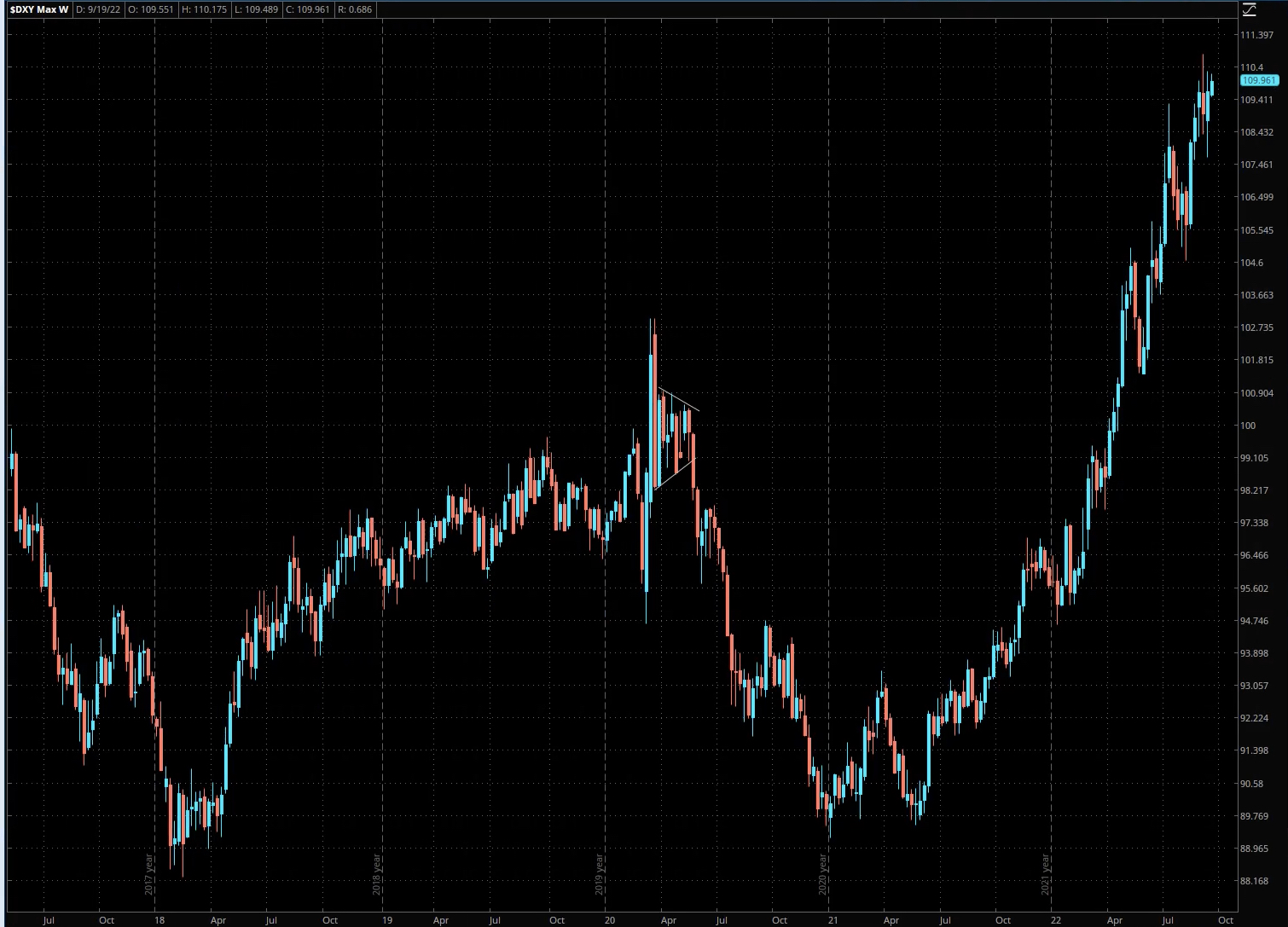Click the $DXY Max W symbol label
This screenshot has height=927, width=1288.
coord(39,10)
